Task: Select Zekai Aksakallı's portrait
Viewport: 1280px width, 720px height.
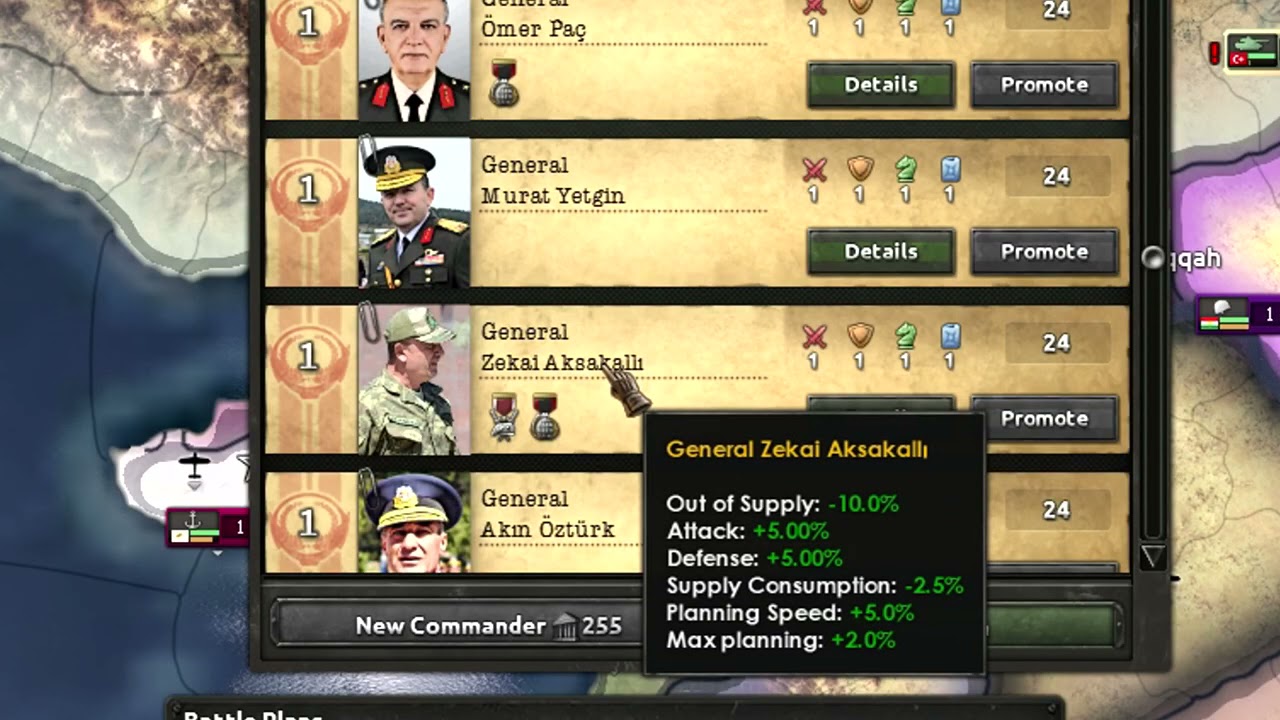Action: point(414,380)
